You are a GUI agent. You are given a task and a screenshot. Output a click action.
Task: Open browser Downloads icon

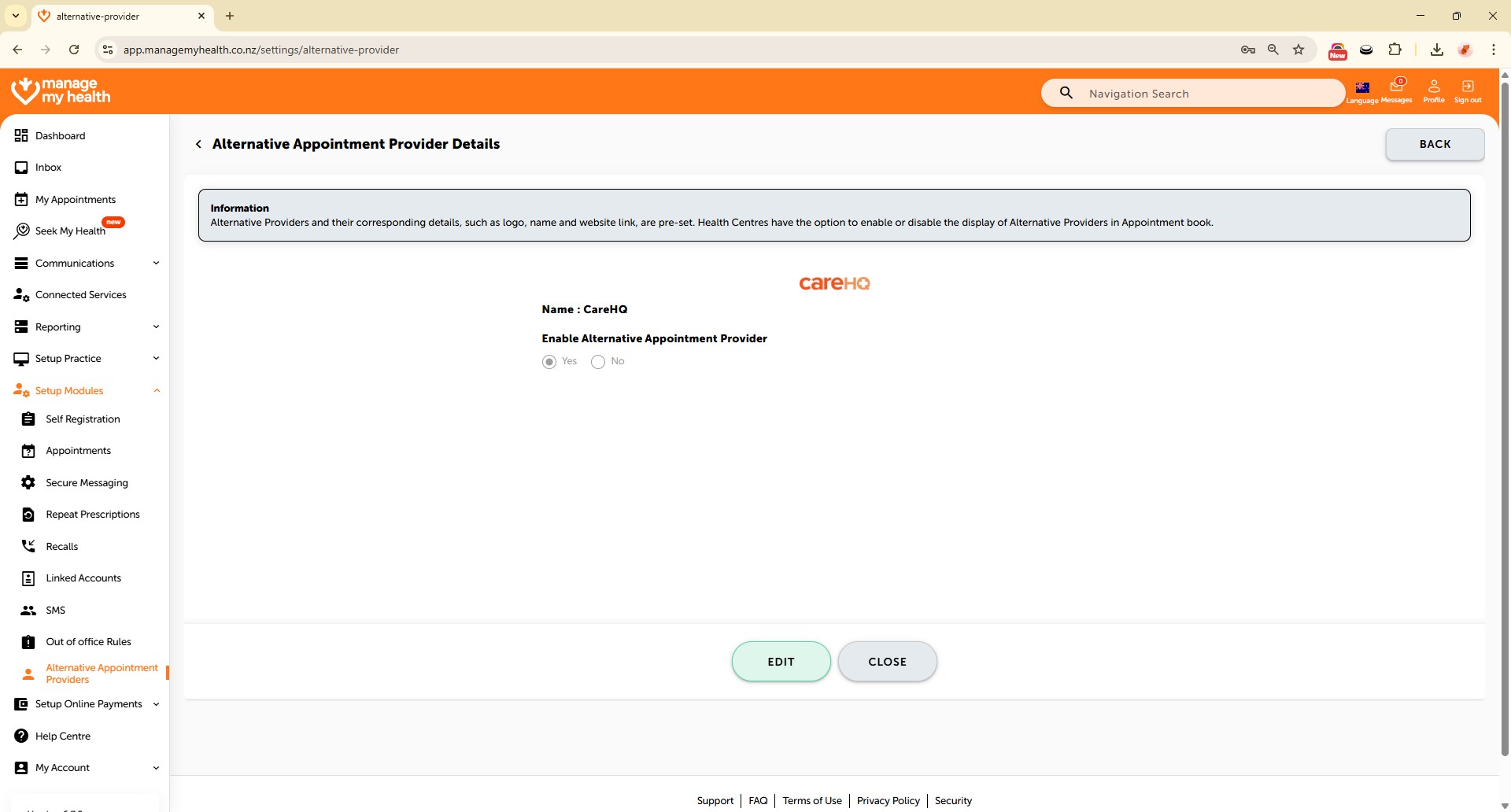click(1436, 50)
